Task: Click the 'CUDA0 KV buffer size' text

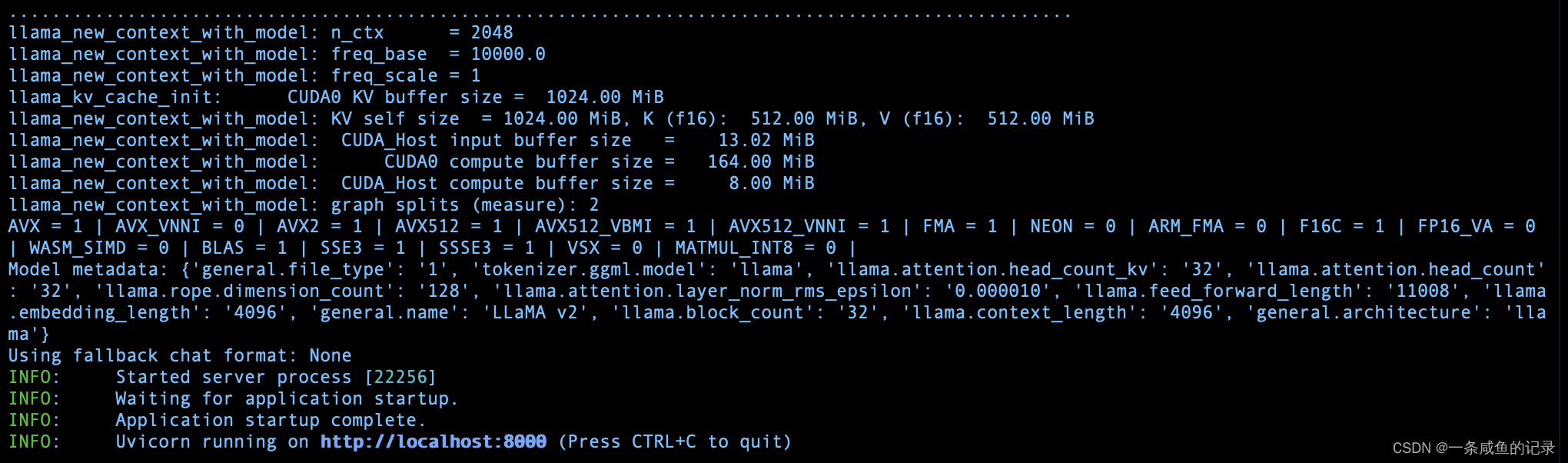Action: (394, 97)
